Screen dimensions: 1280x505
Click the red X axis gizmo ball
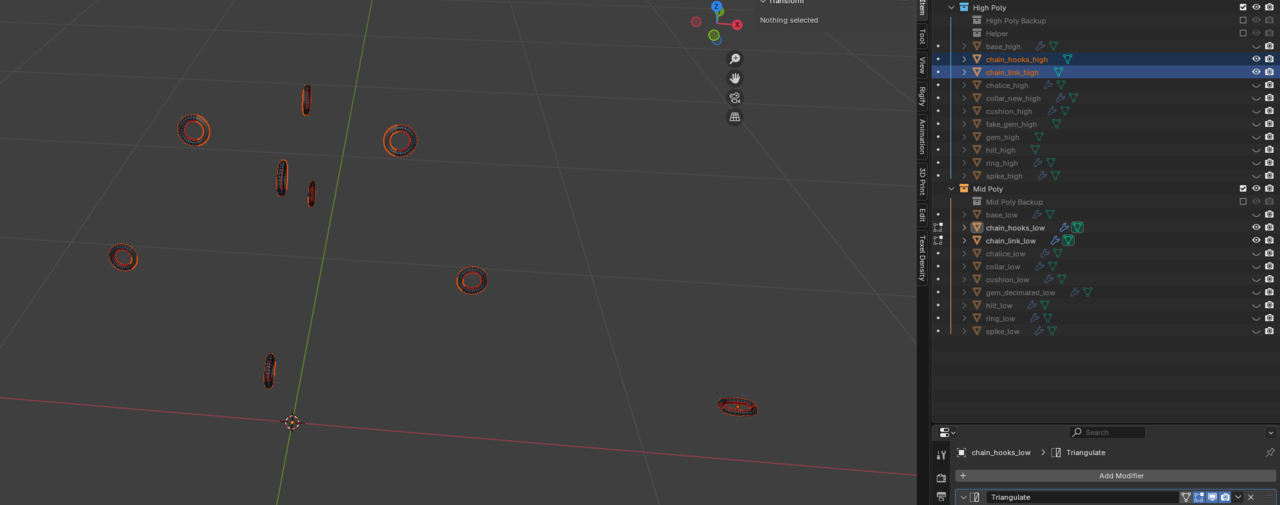(738, 25)
